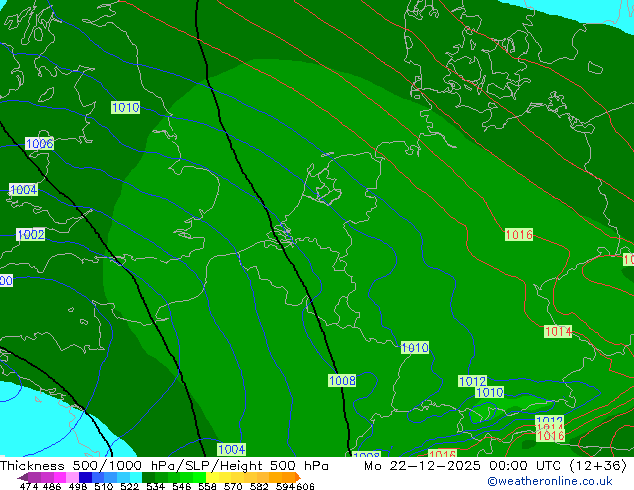Click the 1008 isobar label above the bottom edge
Image resolution: width=634 pixels, height=490 pixels.
(x=342, y=380)
